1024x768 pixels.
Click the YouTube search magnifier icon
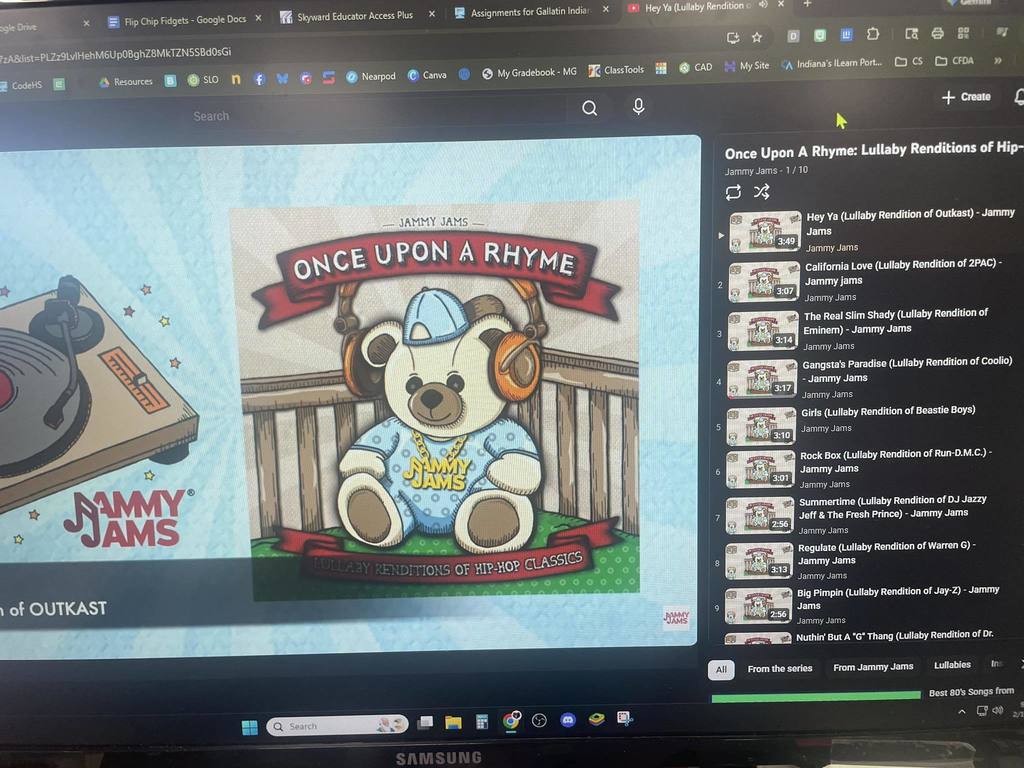(590, 109)
